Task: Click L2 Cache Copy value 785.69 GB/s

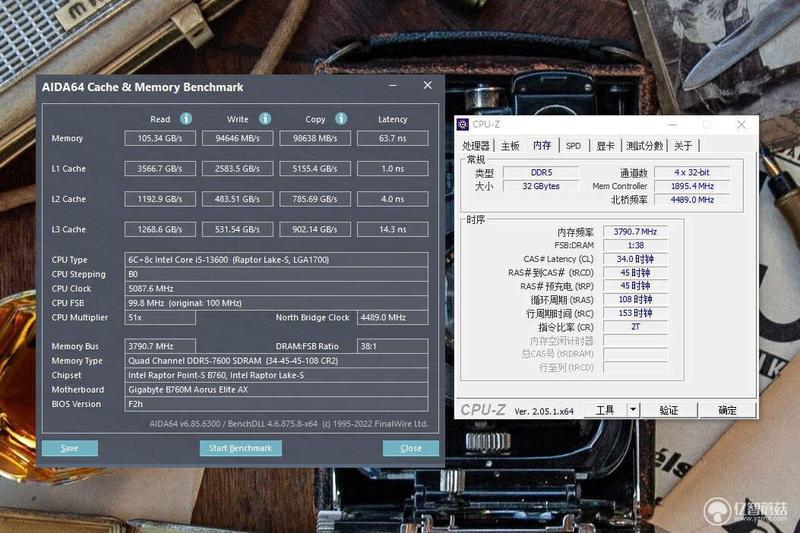Action: 315,199
